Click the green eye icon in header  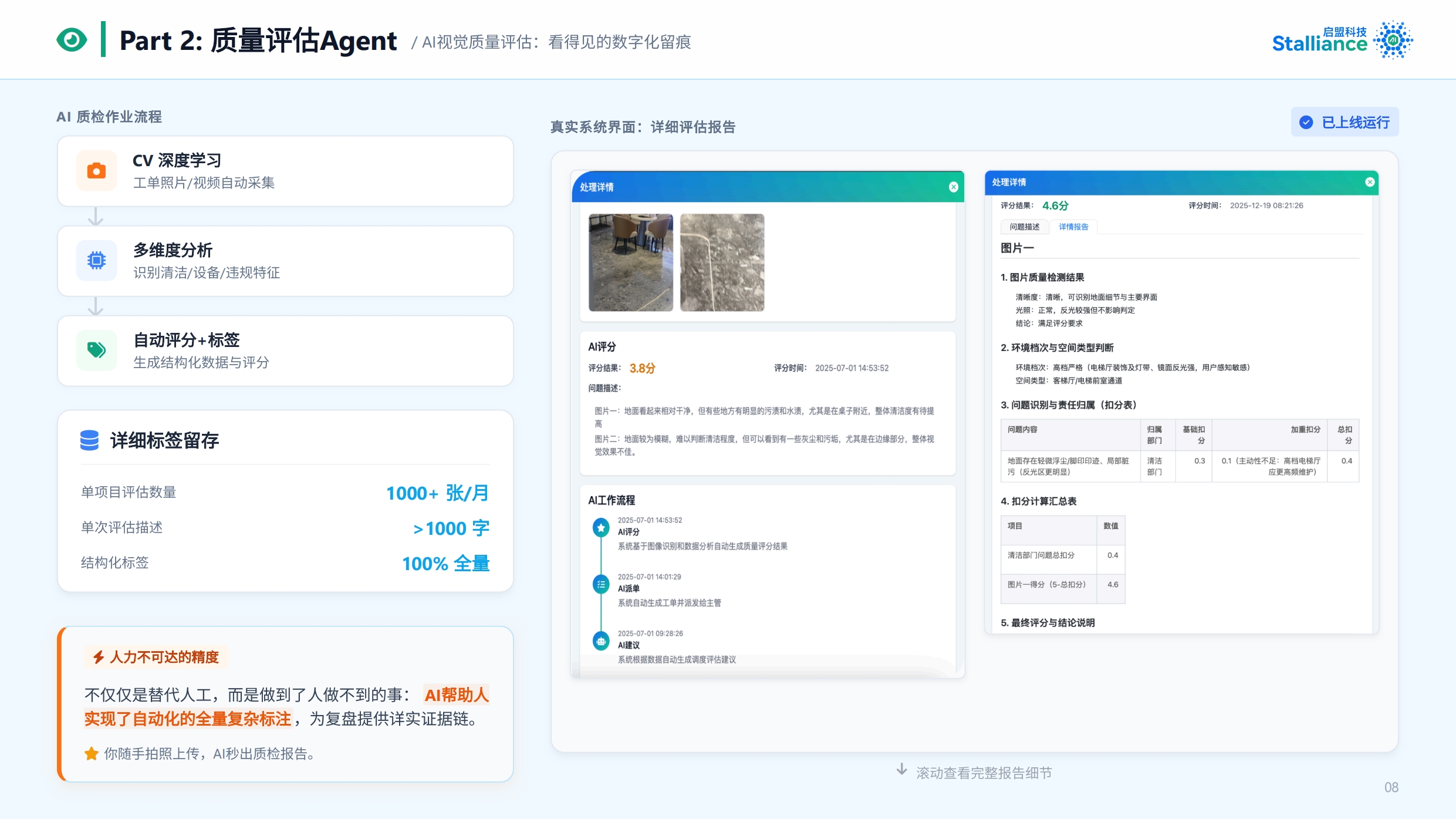tap(72, 40)
